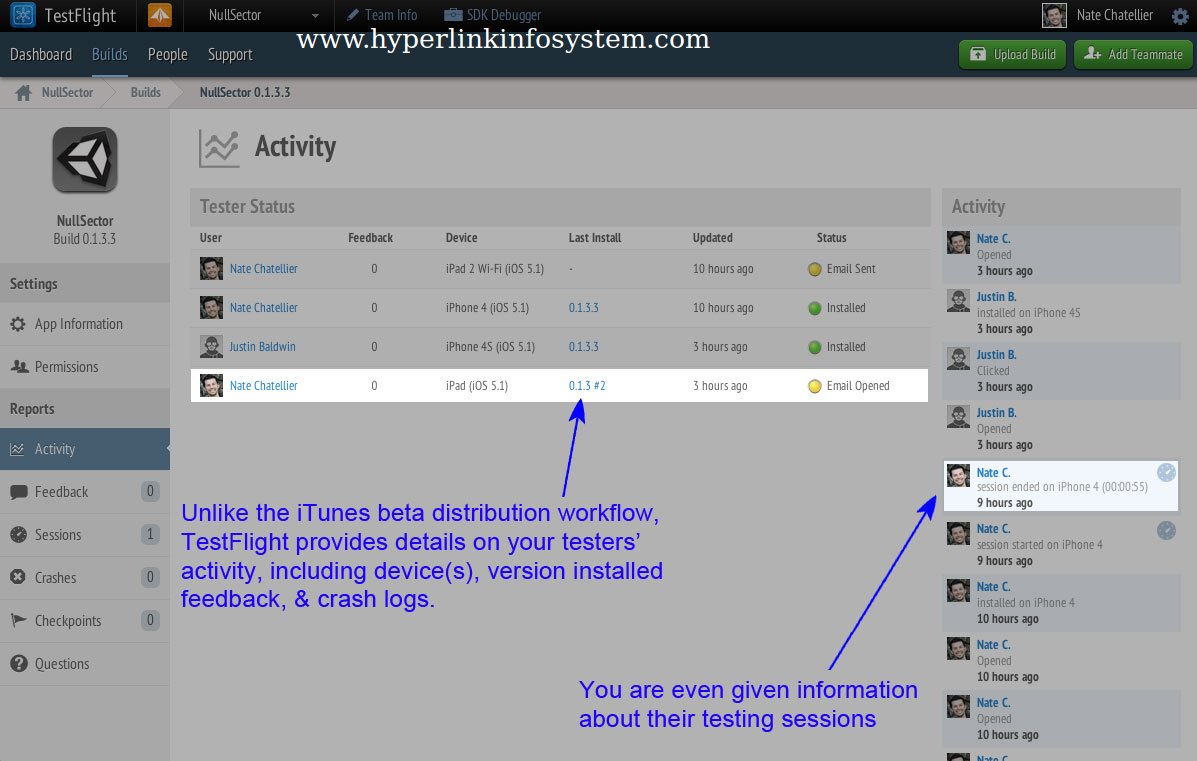The width and height of the screenshot is (1197, 761).
Task: Click Justin Baldwin's avatar in tester table
Action: click(211, 347)
